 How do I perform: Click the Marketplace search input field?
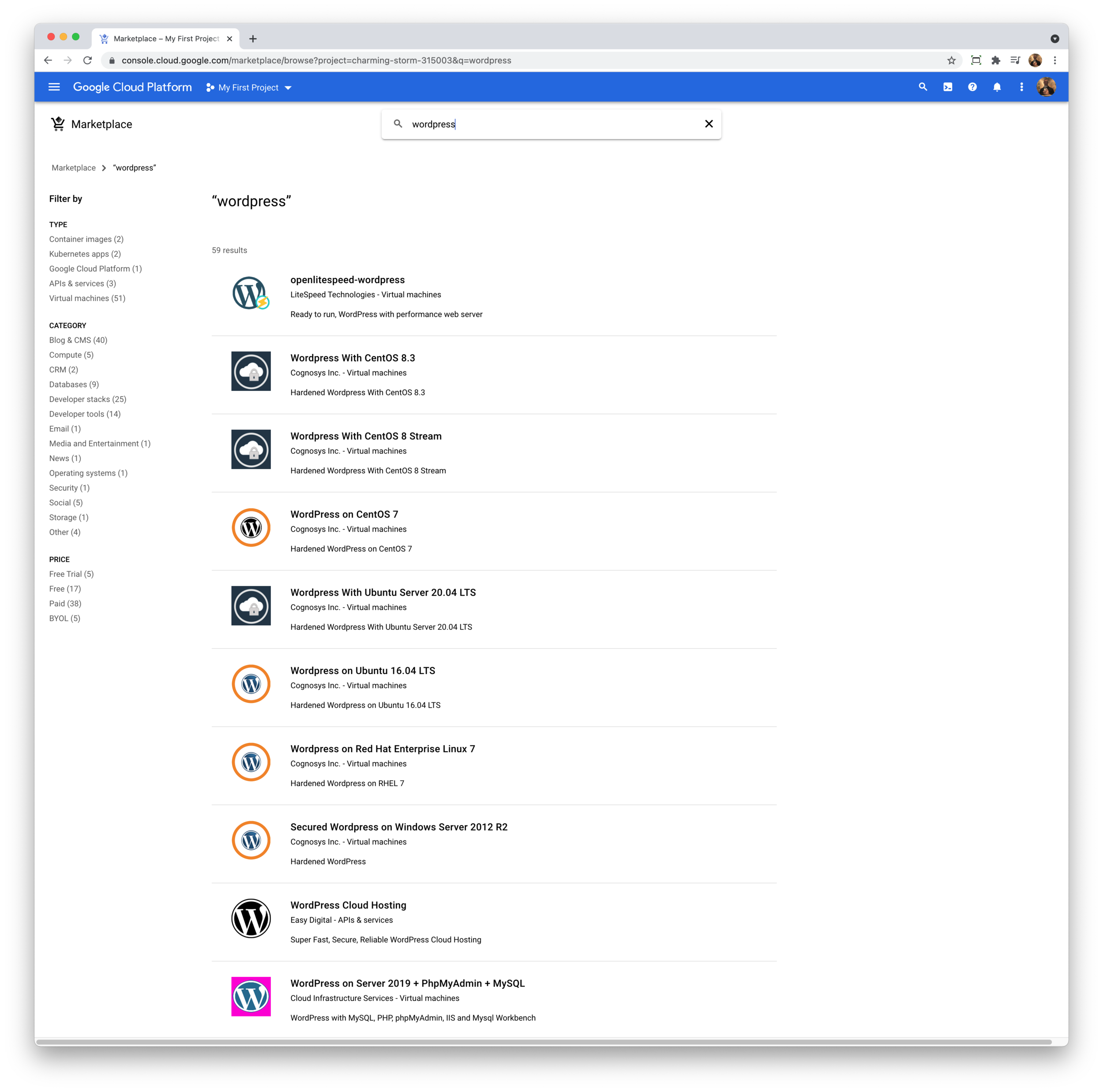pos(551,124)
